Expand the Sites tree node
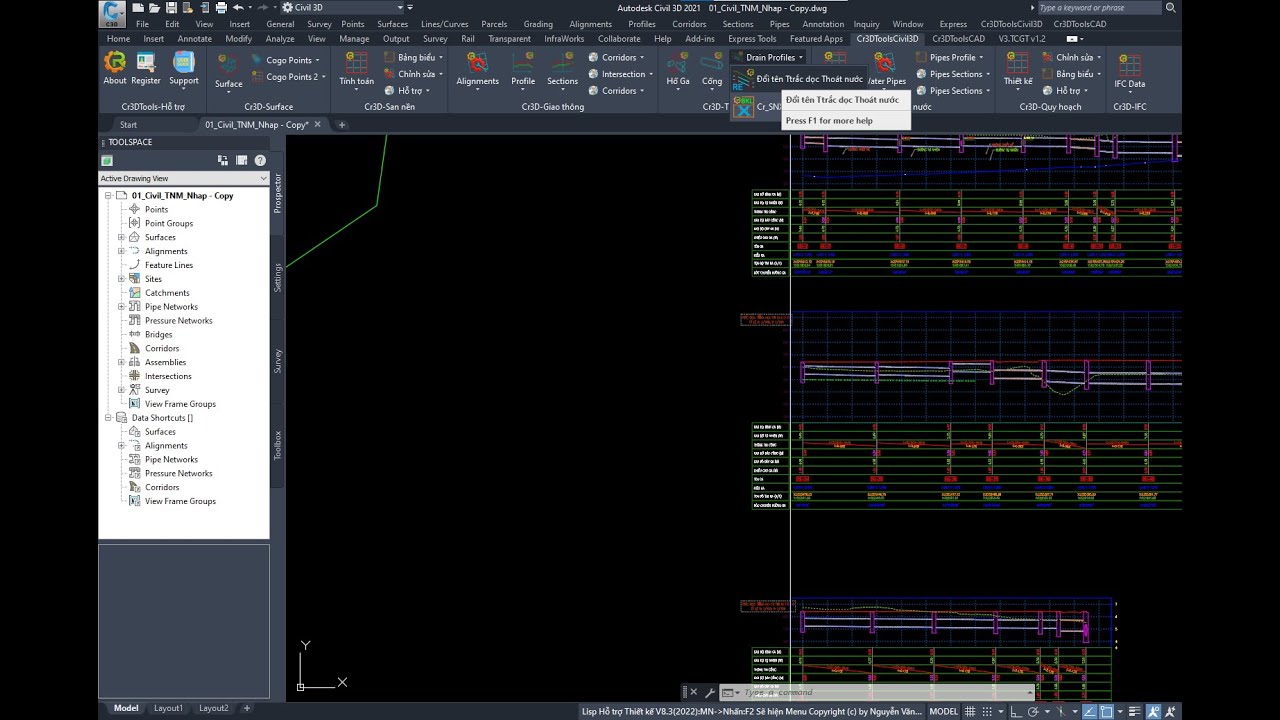The width and height of the screenshot is (1280, 720). click(122, 279)
